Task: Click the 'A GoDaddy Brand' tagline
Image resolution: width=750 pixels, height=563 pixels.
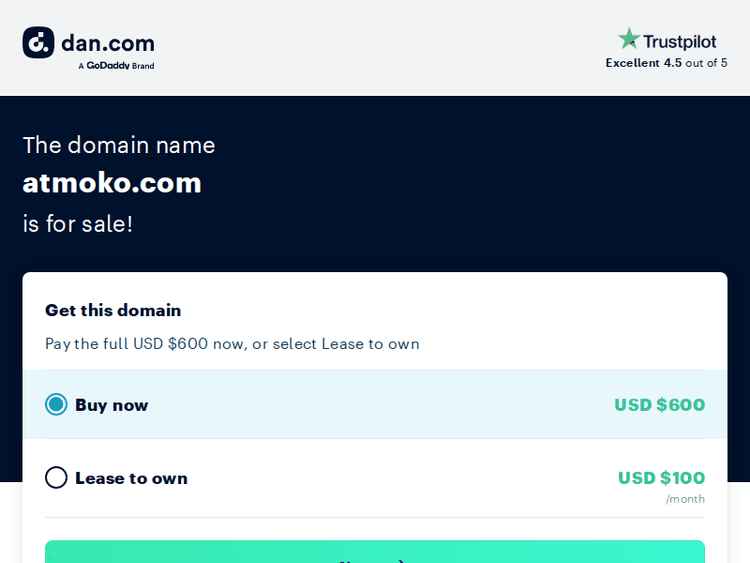Action: point(116,66)
